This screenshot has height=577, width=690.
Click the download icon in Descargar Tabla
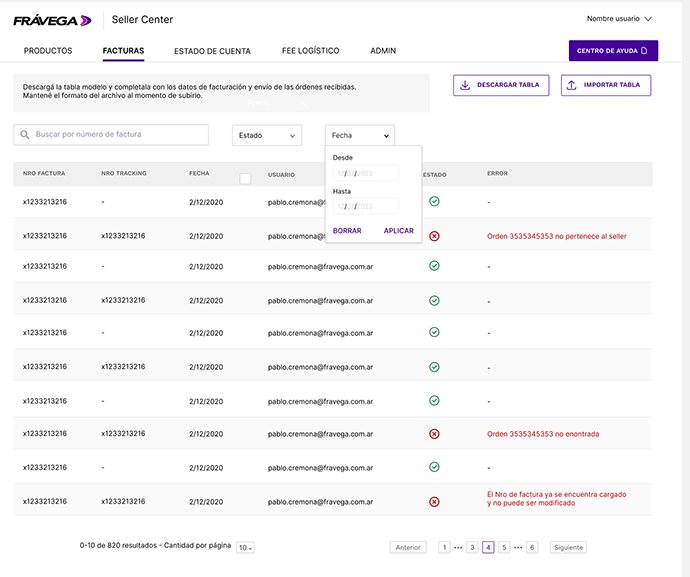click(465, 85)
